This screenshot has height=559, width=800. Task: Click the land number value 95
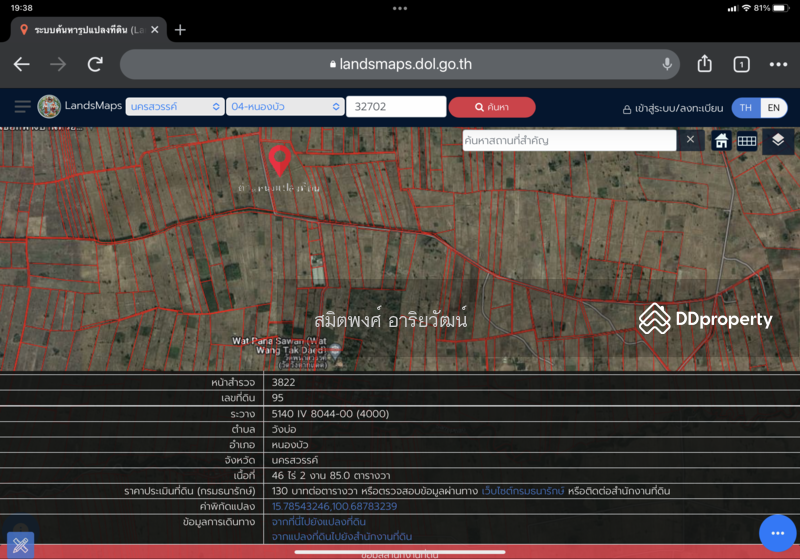277,397
